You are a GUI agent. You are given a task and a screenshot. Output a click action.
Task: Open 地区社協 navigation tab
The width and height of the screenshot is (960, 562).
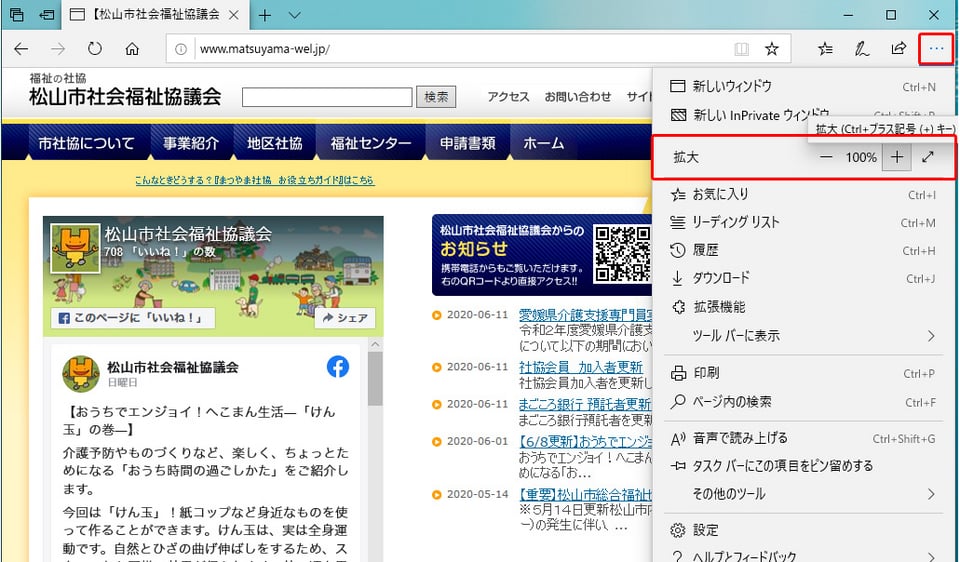(274, 143)
